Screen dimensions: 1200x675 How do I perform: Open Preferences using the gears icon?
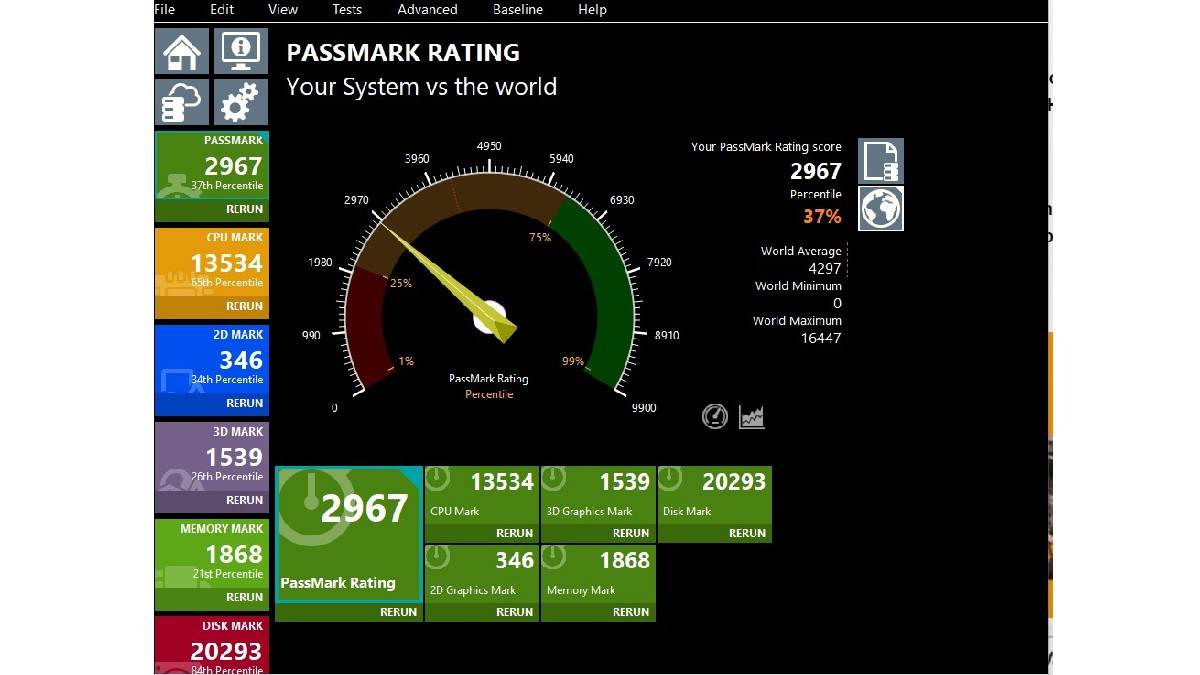coord(241,101)
